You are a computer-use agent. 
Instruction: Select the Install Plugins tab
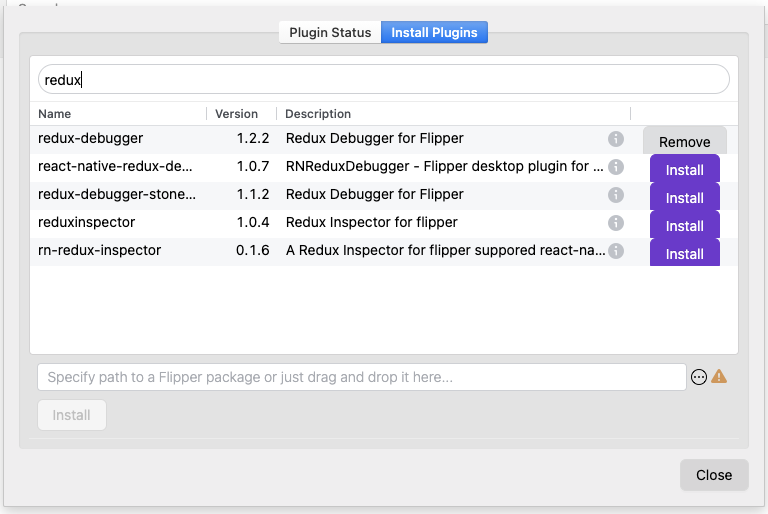(x=434, y=32)
